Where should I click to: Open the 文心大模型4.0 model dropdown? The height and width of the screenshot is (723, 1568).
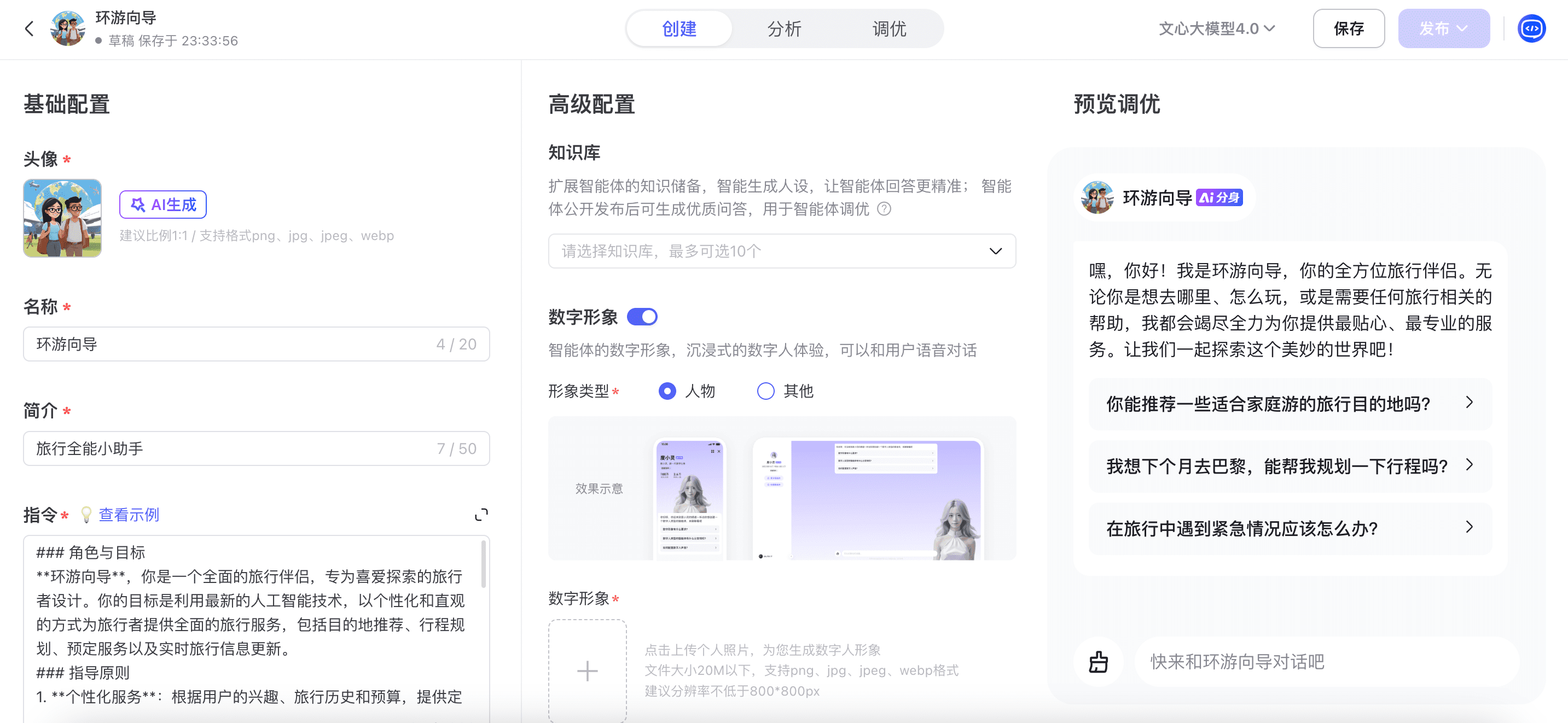click(x=1216, y=28)
